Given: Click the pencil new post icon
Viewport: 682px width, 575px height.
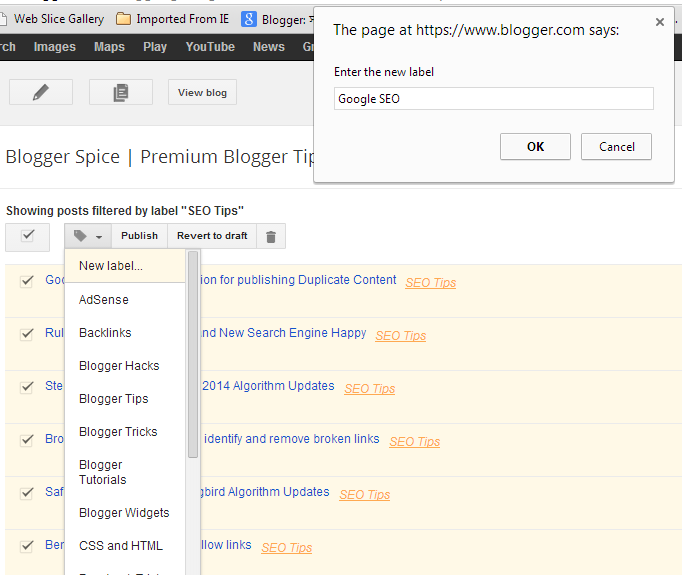Looking at the screenshot, I should (41, 92).
